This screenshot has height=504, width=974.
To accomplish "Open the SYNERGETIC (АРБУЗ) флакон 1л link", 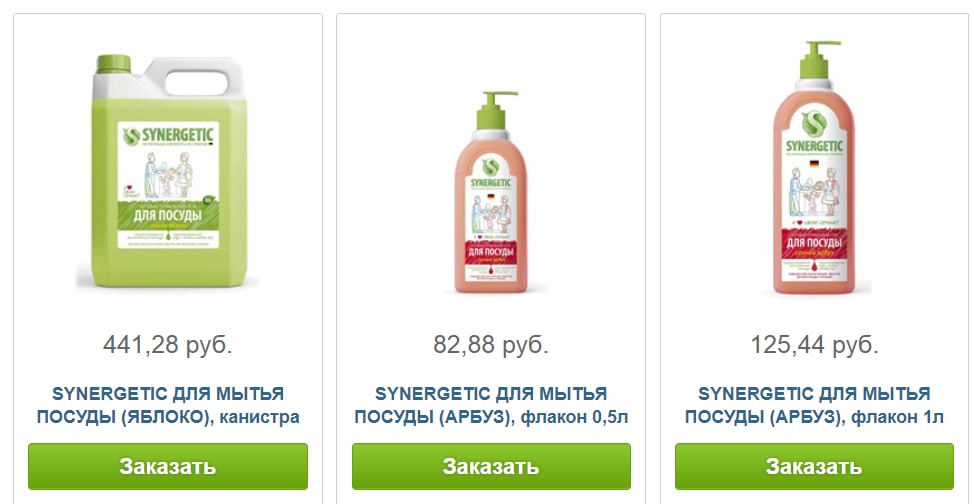I will [x=814, y=405].
